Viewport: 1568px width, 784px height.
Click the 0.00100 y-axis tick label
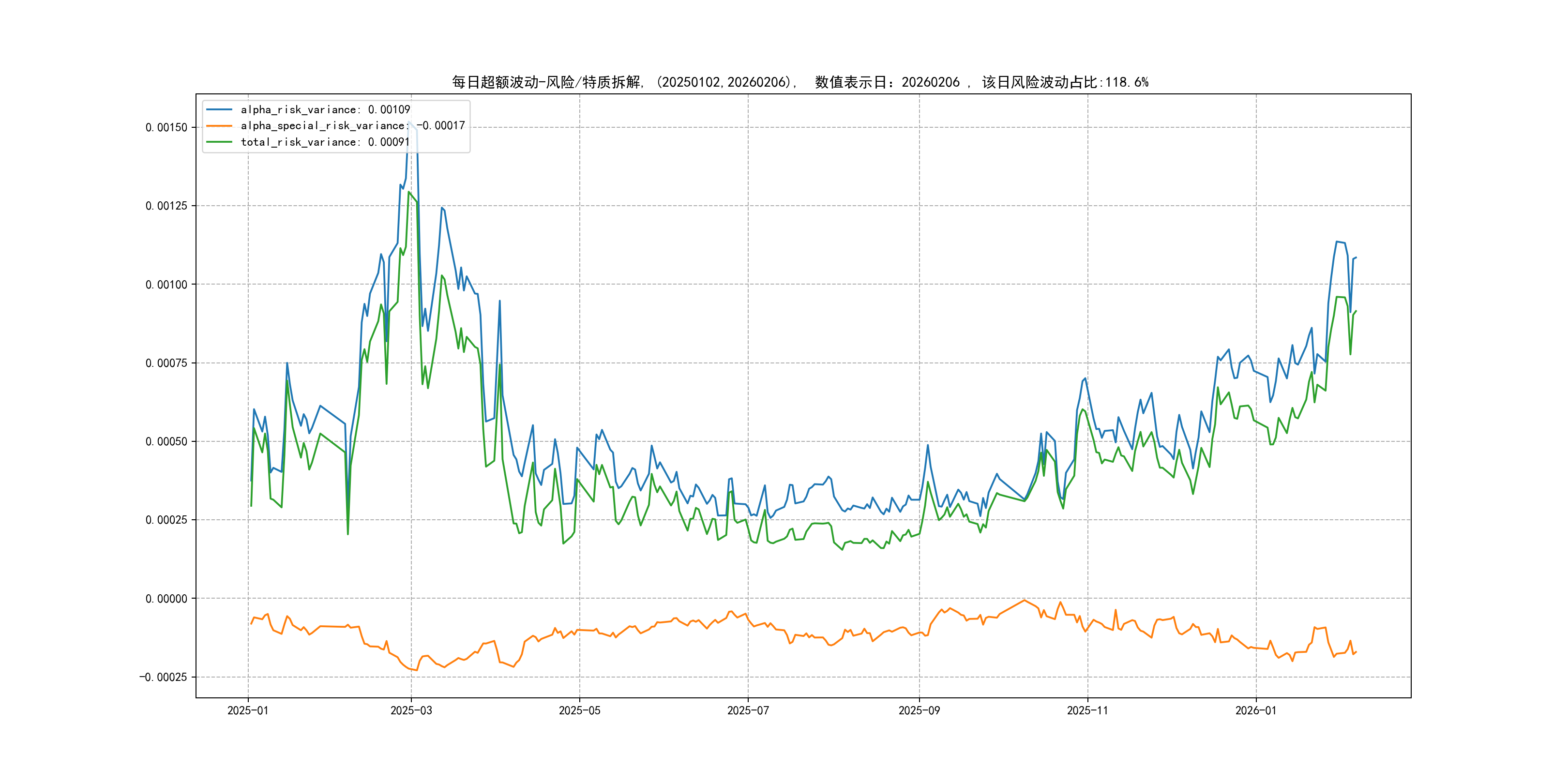coord(166,285)
